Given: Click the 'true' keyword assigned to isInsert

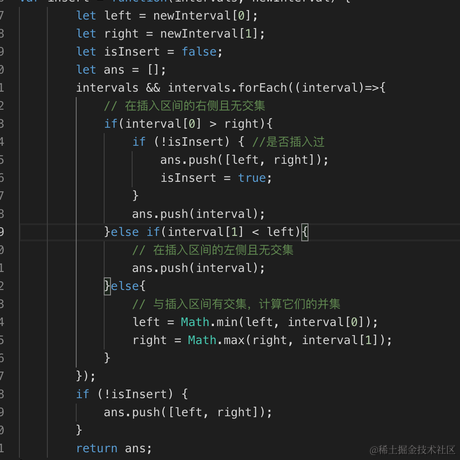Looking at the screenshot, I should point(252,178).
